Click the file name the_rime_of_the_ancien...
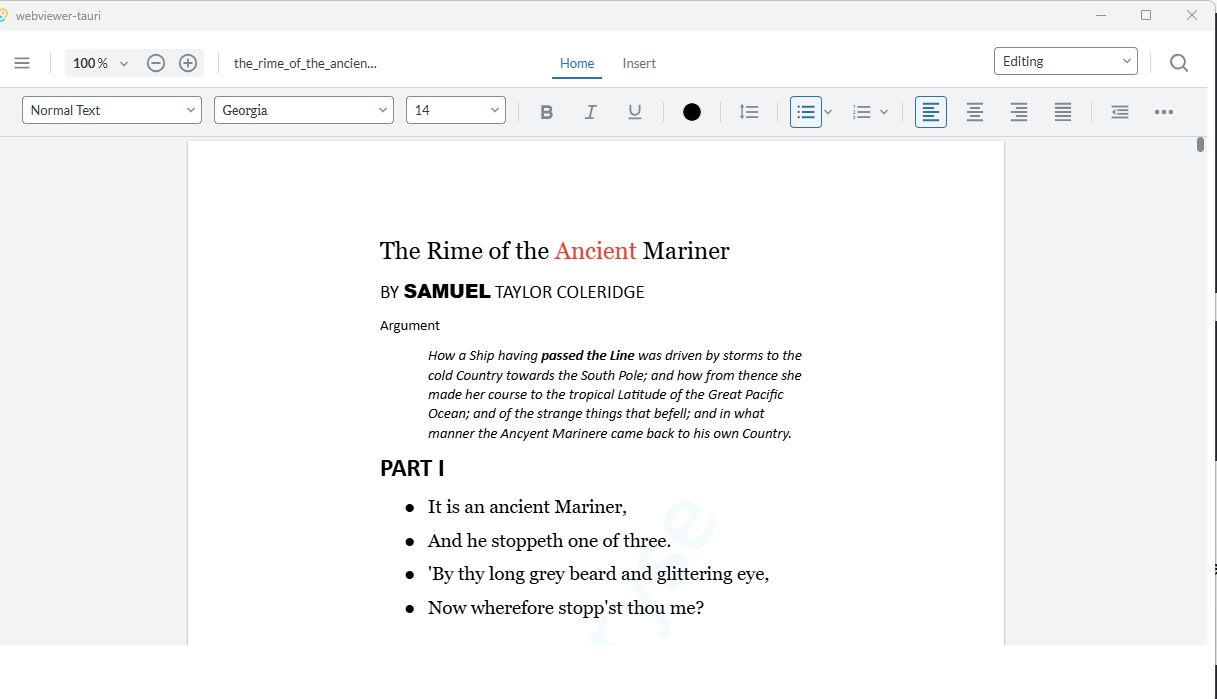The width and height of the screenshot is (1217, 699). coord(306,63)
